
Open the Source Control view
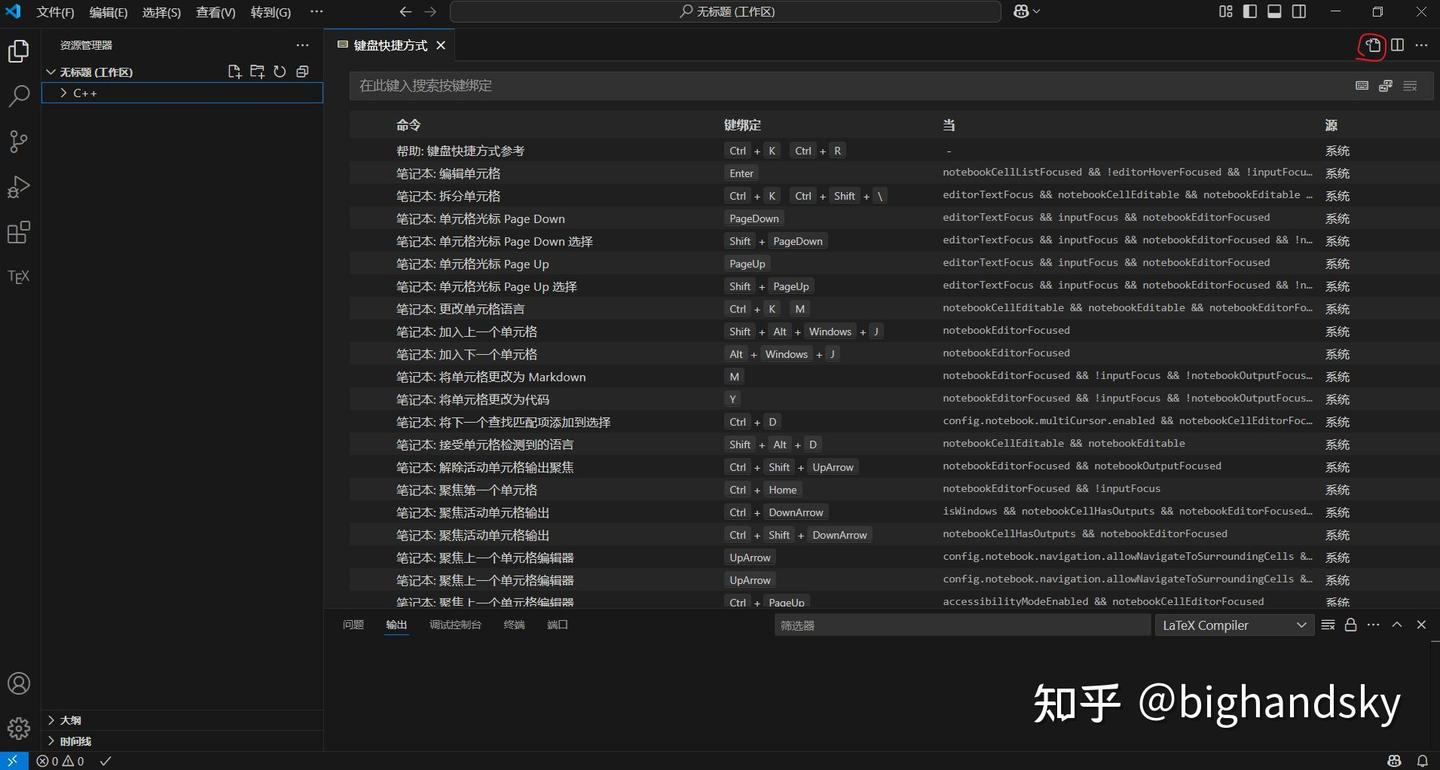pos(18,141)
